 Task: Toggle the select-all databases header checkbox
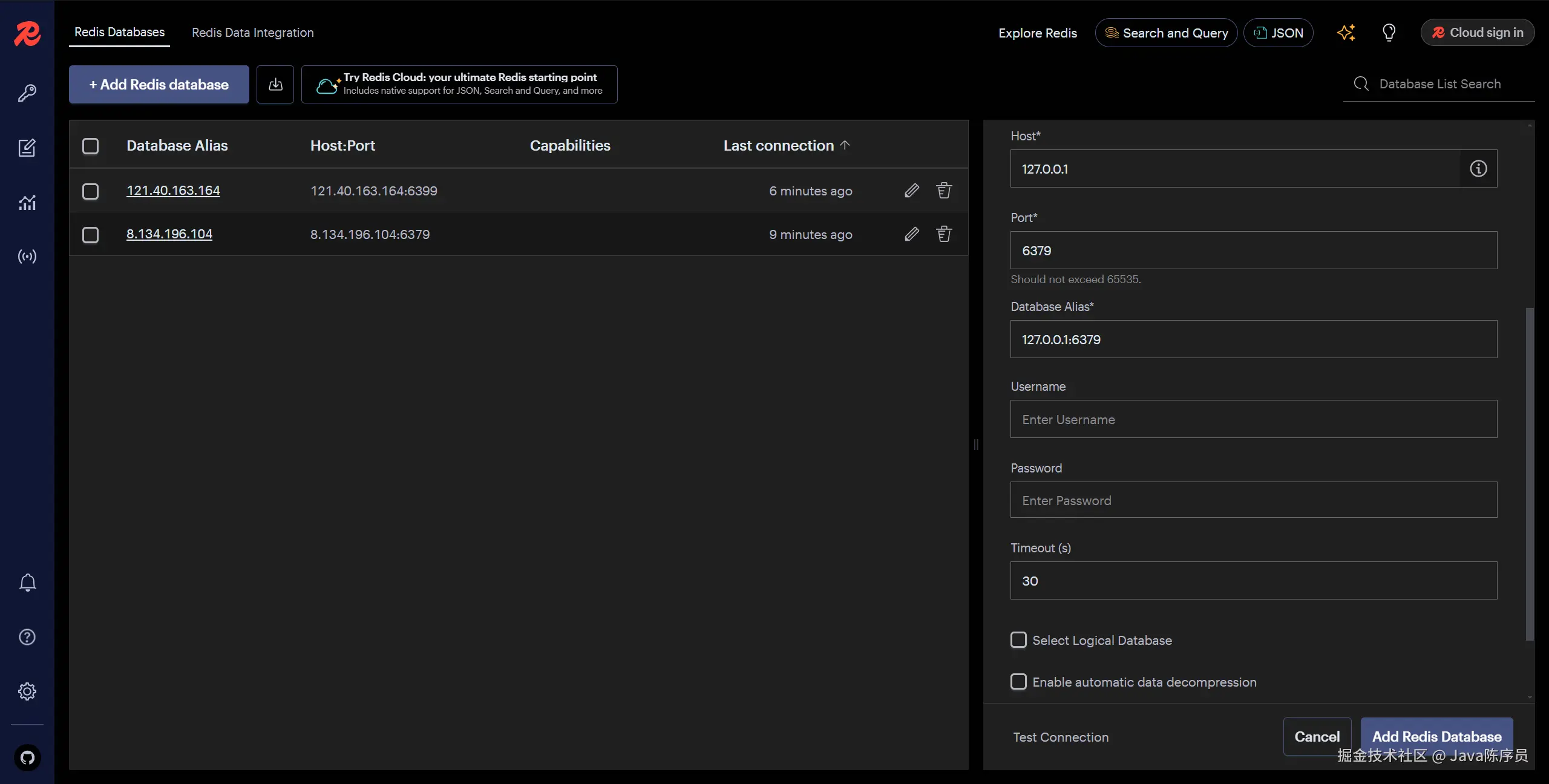point(90,146)
